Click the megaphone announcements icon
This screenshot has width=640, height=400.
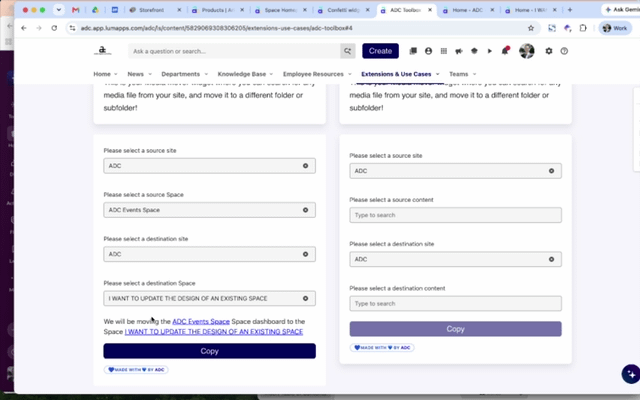(459, 51)
